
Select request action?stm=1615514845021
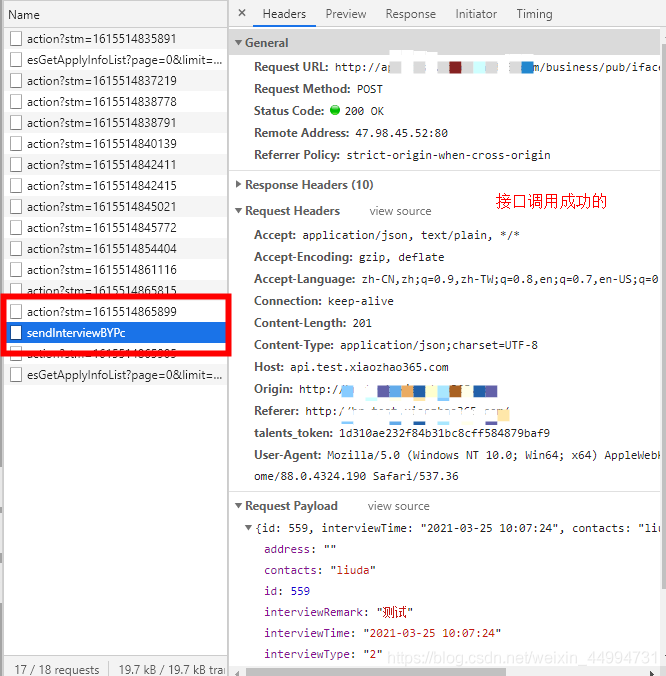(116, 207)
